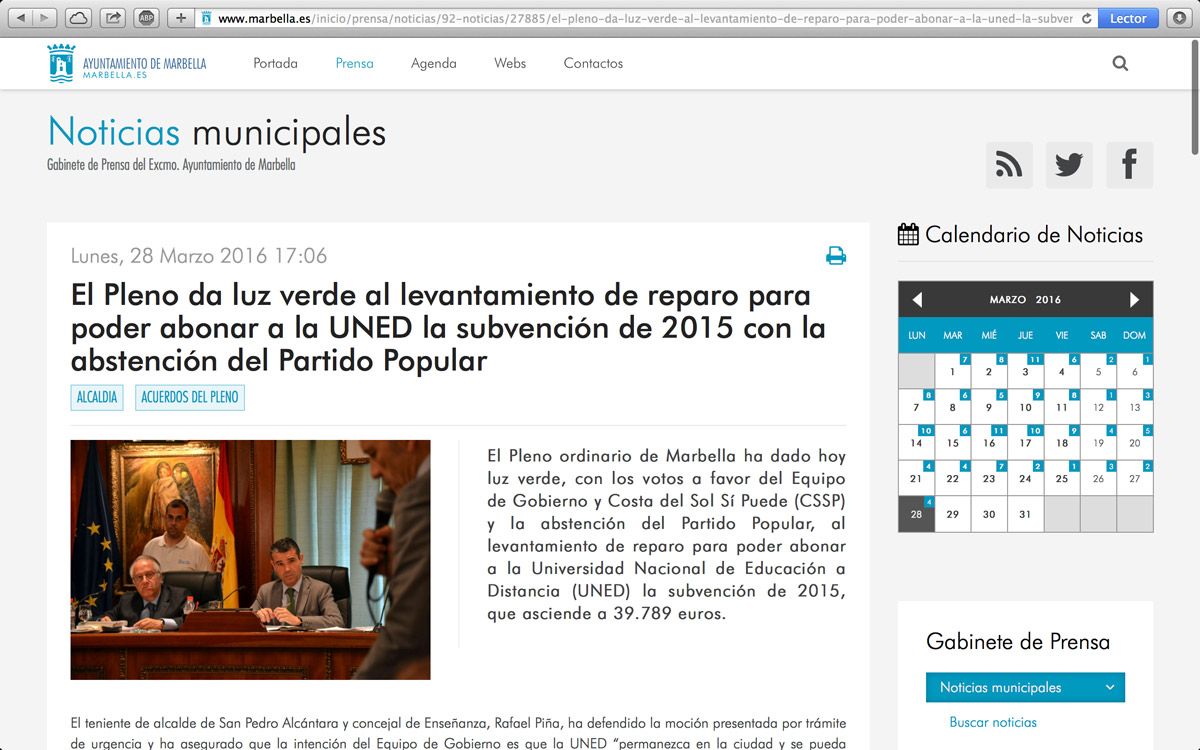Open the RSS feed icon
The height and width of the screenshot is (750, 1200).
point(1009,165)
